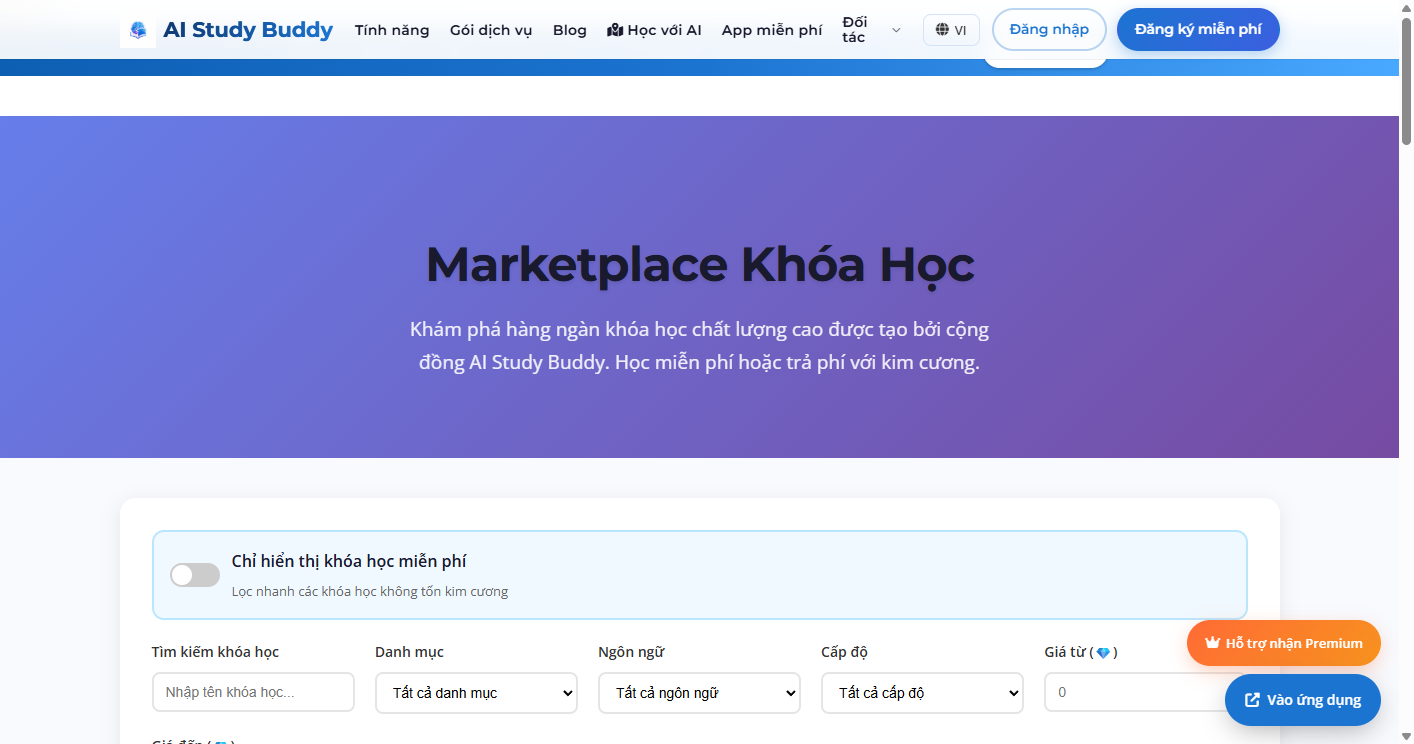Click the external link icon on Vào ứng dụng
The image size is (1414, 744).
[x=1252, y=700]
